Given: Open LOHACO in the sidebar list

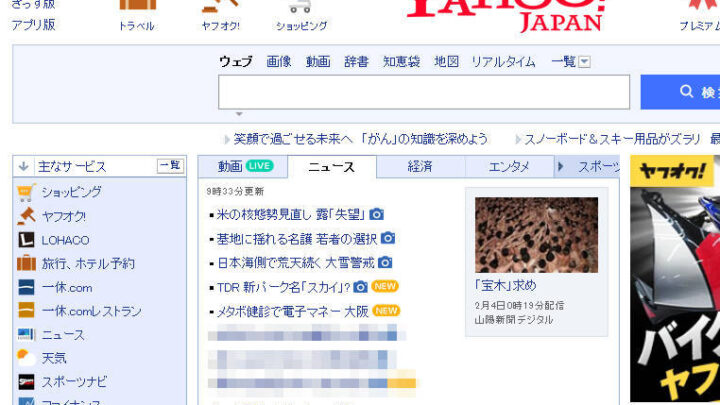Looking at the screenshot, I should coord(65,240).
